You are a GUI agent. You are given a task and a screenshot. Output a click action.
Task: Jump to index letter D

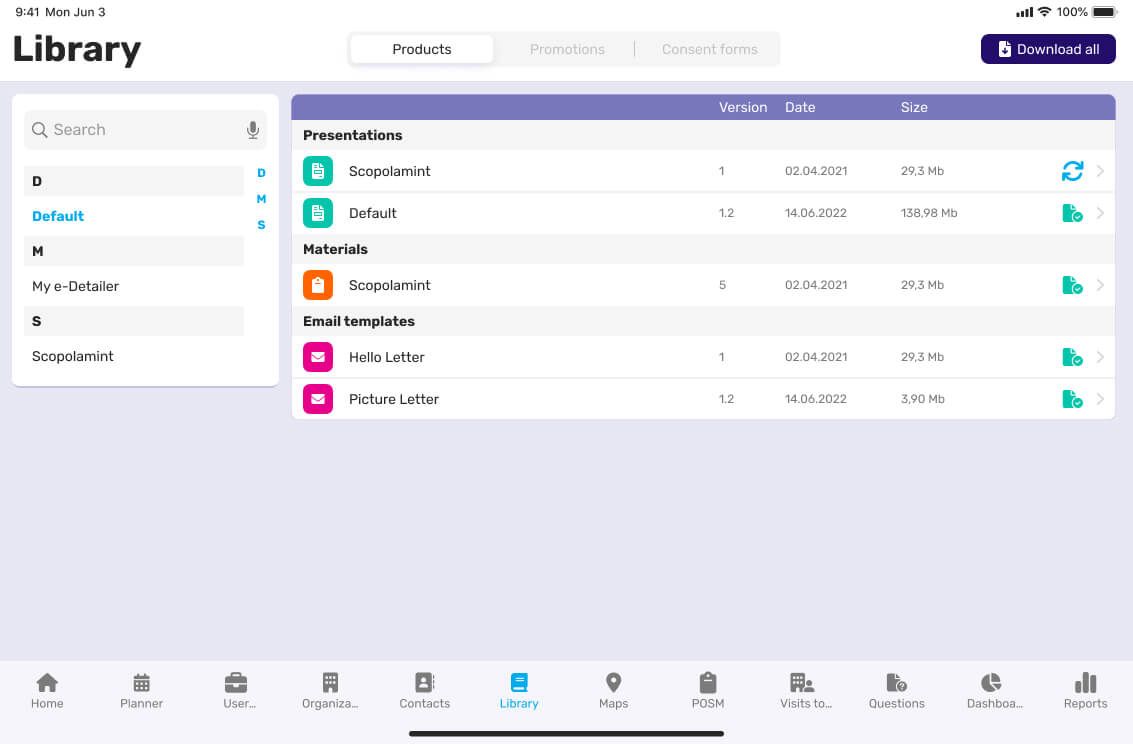pos(261,173)
